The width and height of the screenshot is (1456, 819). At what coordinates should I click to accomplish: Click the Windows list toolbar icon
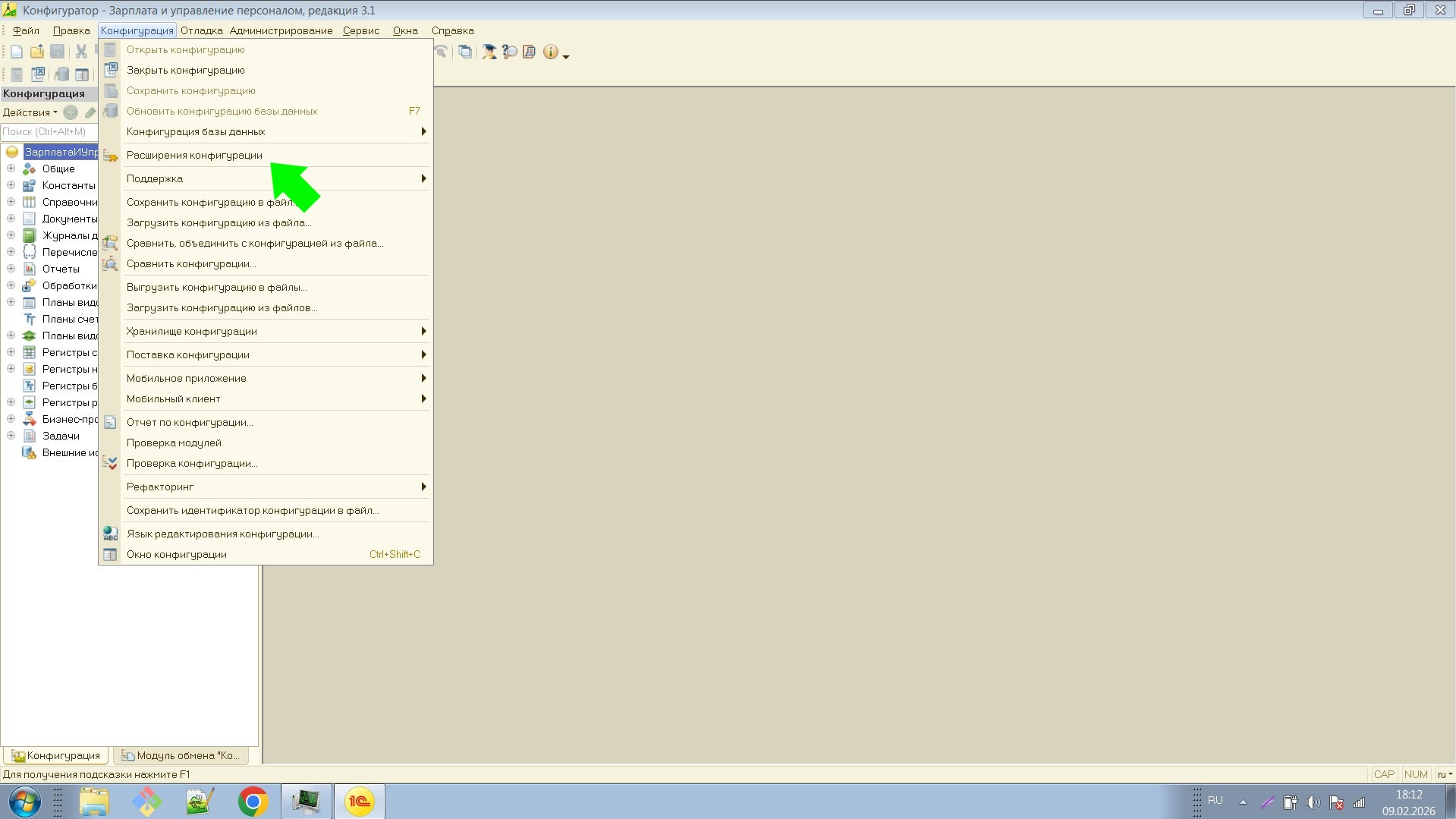coord(464,52)
